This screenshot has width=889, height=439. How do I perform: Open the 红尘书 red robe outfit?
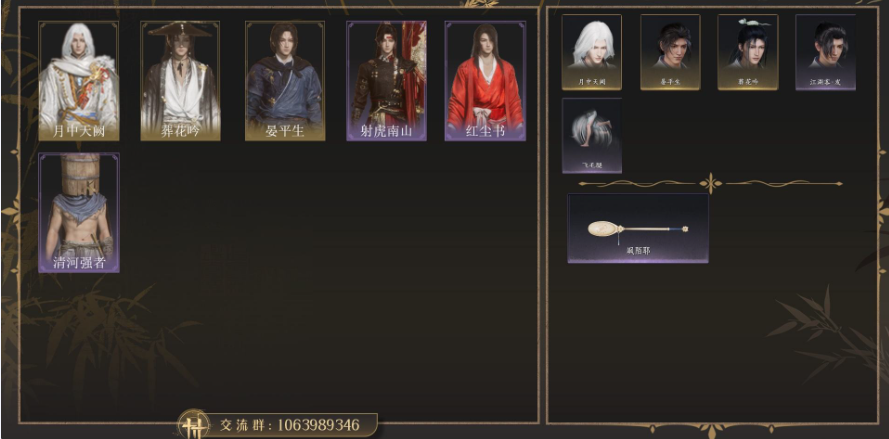coord(485,81)
